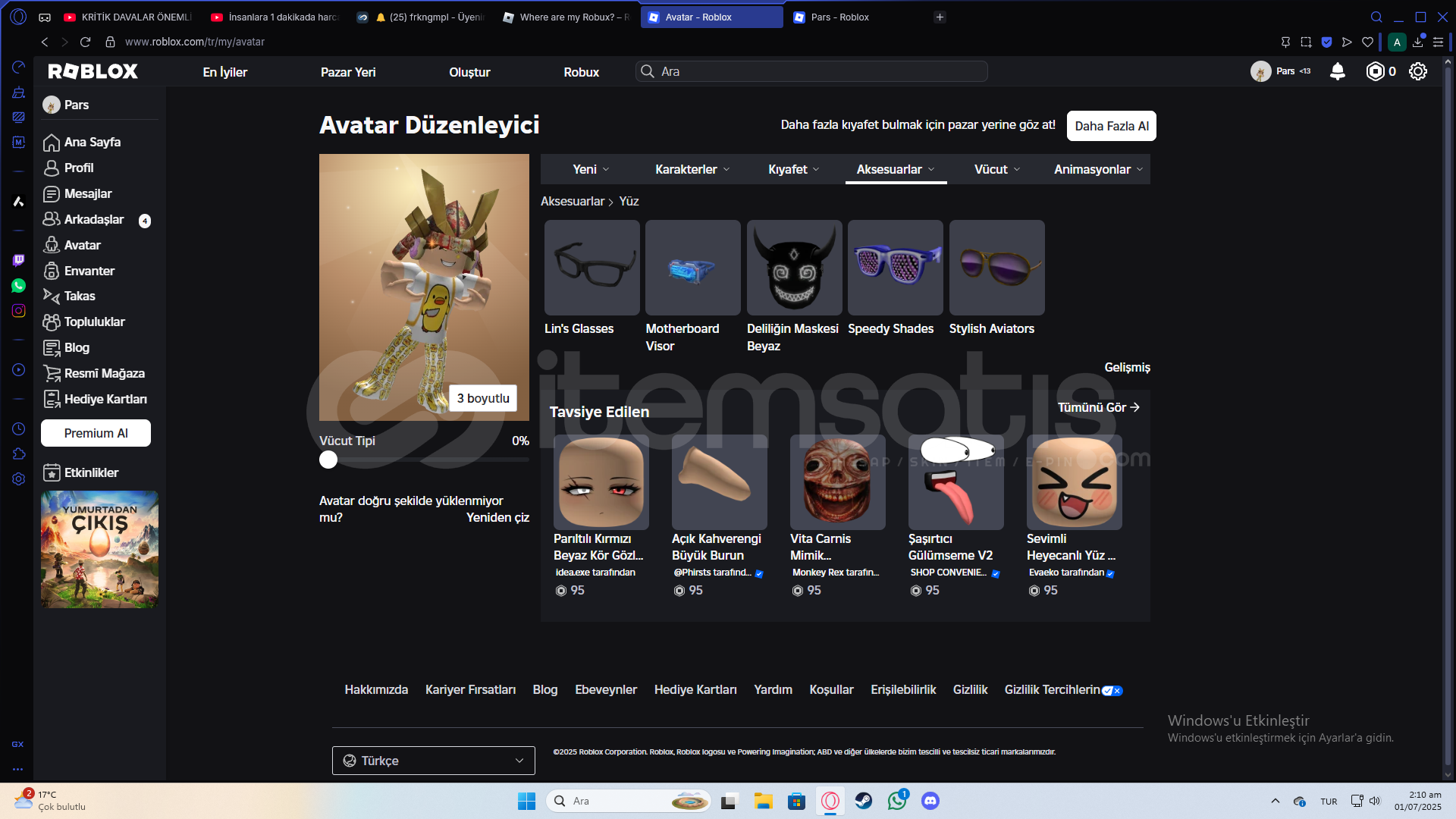
Task: Open the Windows Start menu
Action: [x=526, y=801]
